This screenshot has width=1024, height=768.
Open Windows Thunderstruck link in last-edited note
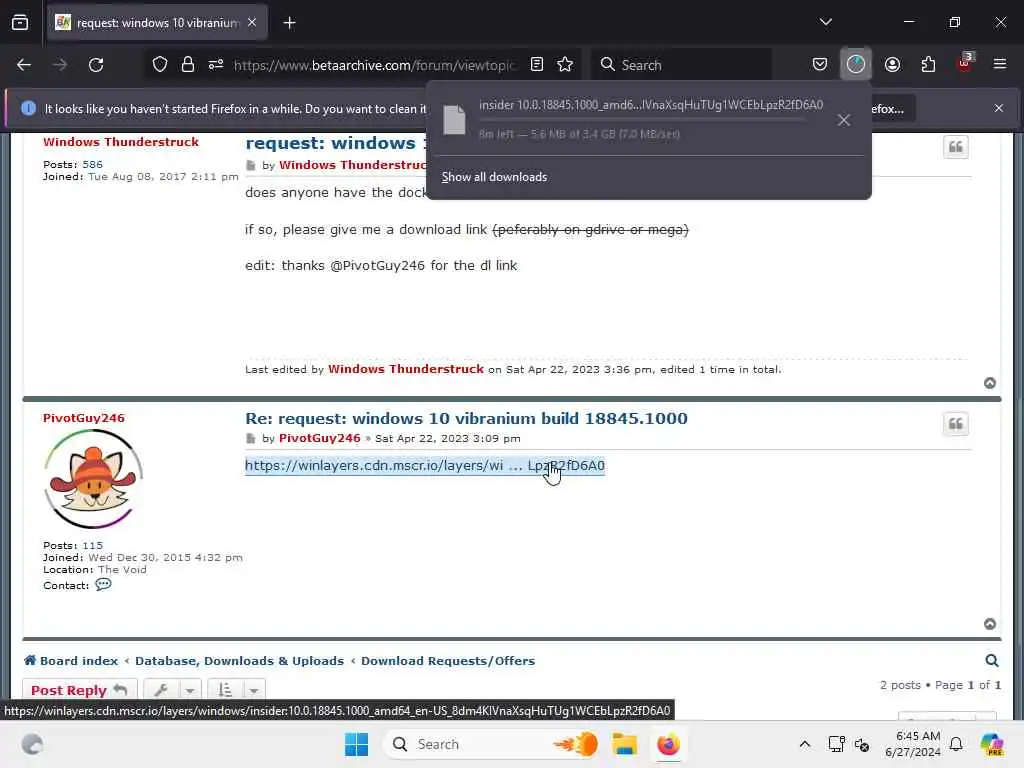click(406, 369)
